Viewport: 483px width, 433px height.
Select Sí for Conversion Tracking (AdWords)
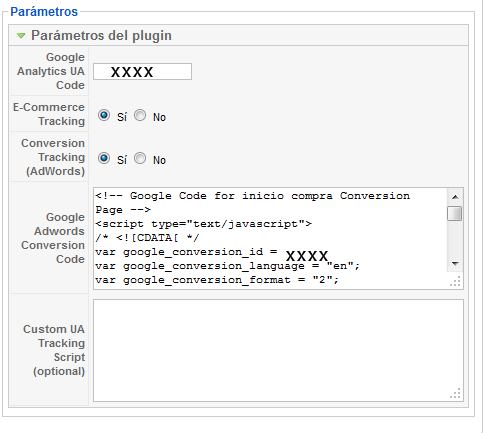point(104,158)
